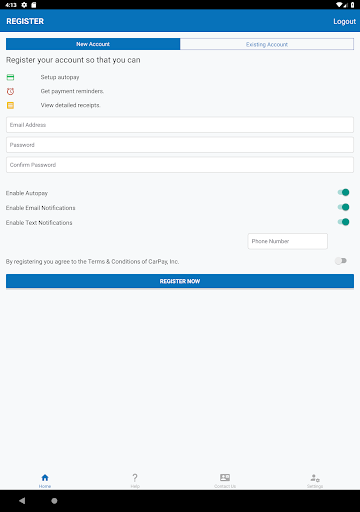Select the New Account tab
This screenshot has height=512, width=360.
[93, 44]
